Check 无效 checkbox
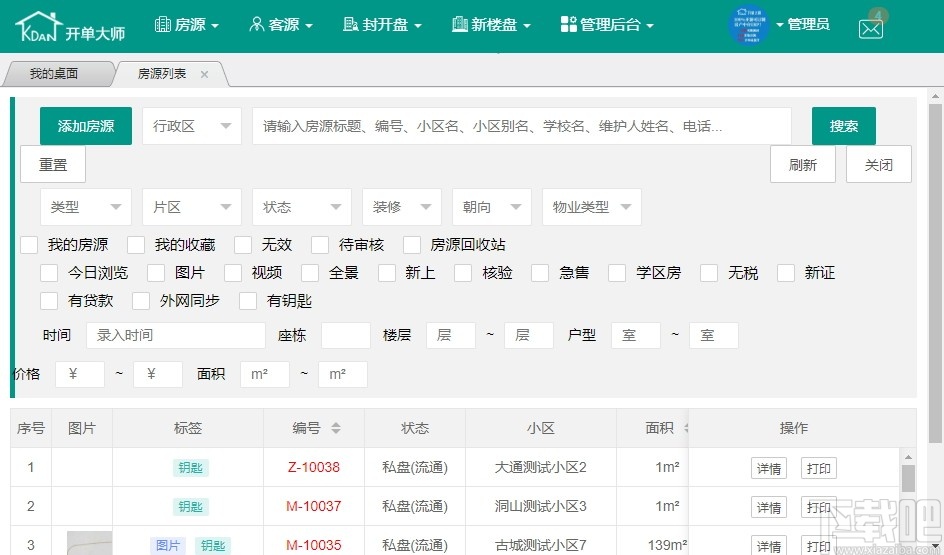944x555 pixels. pos(243,245)
